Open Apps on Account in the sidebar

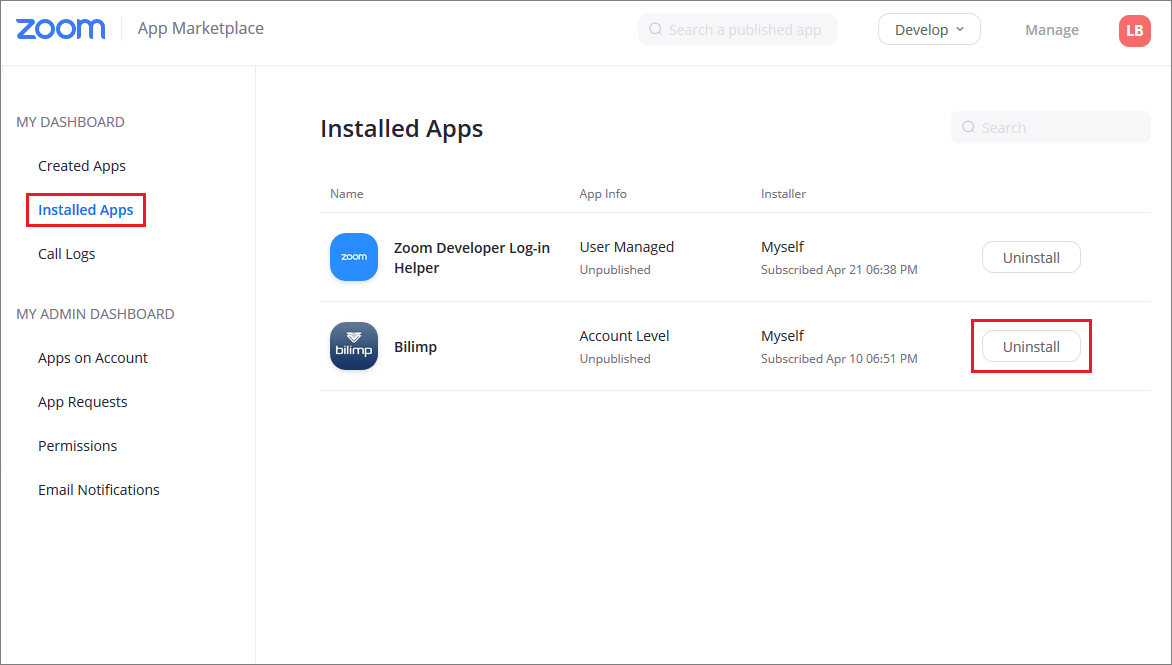(x=93, y=358)
